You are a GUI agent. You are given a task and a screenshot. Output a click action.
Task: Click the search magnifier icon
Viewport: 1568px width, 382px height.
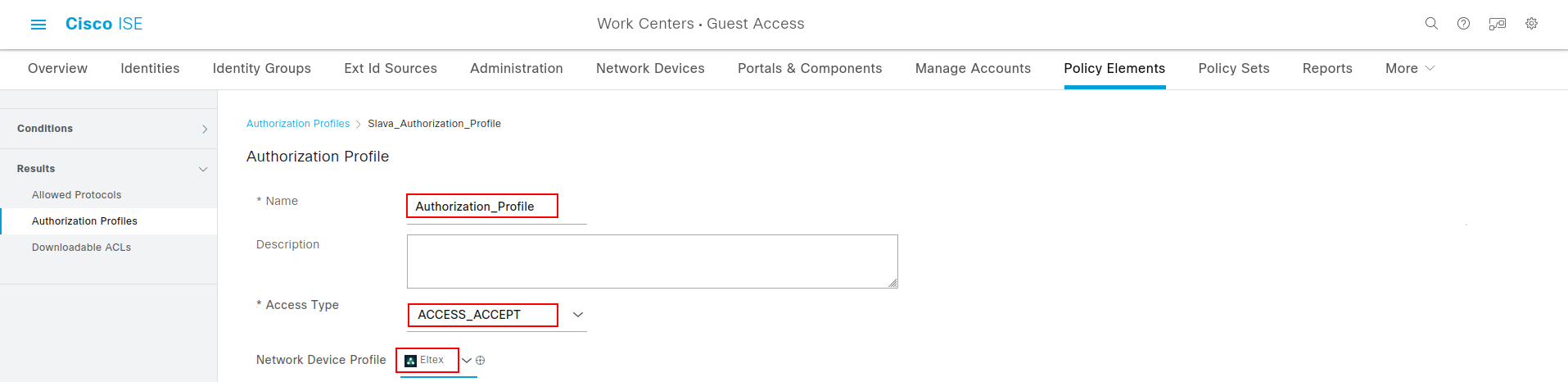pyautogui.click(x=1431, y=24)
